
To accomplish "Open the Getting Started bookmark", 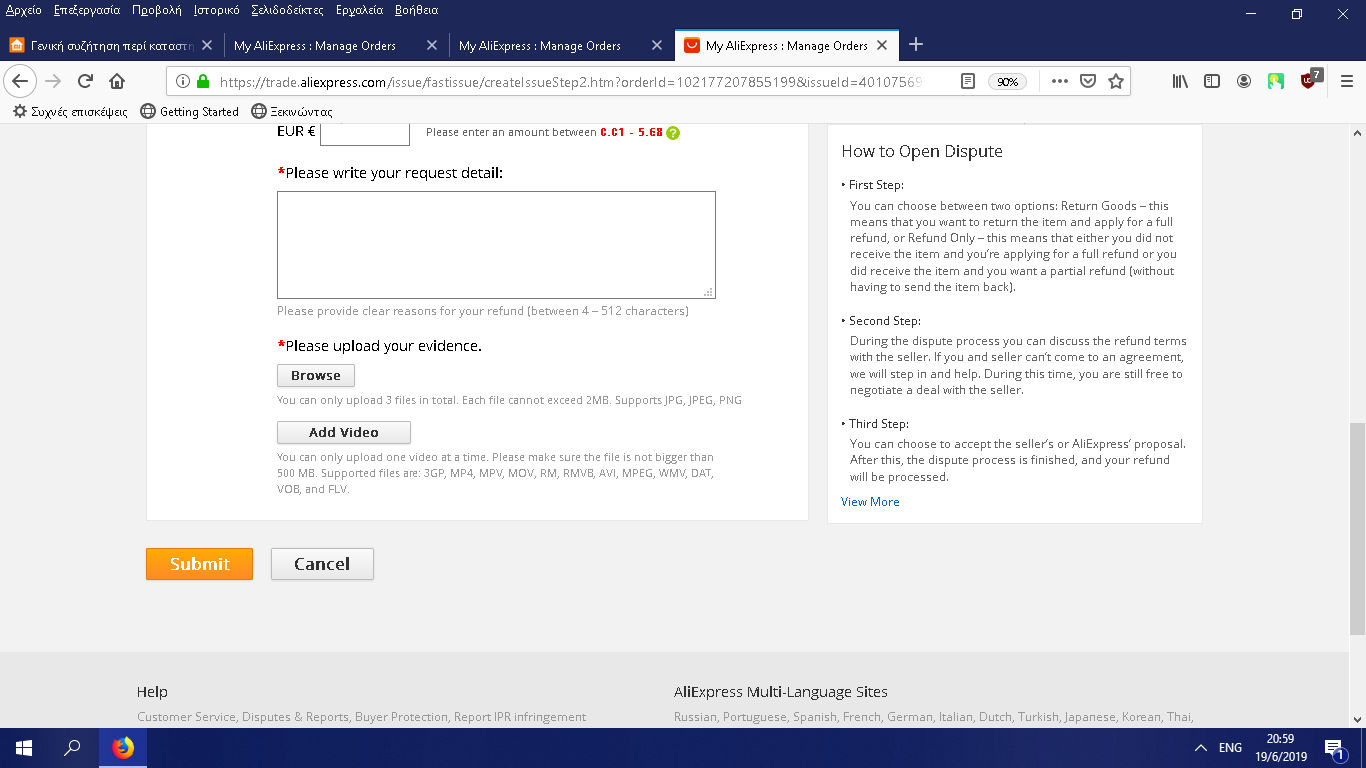I will pyautogui.click(x=190, y=112).
